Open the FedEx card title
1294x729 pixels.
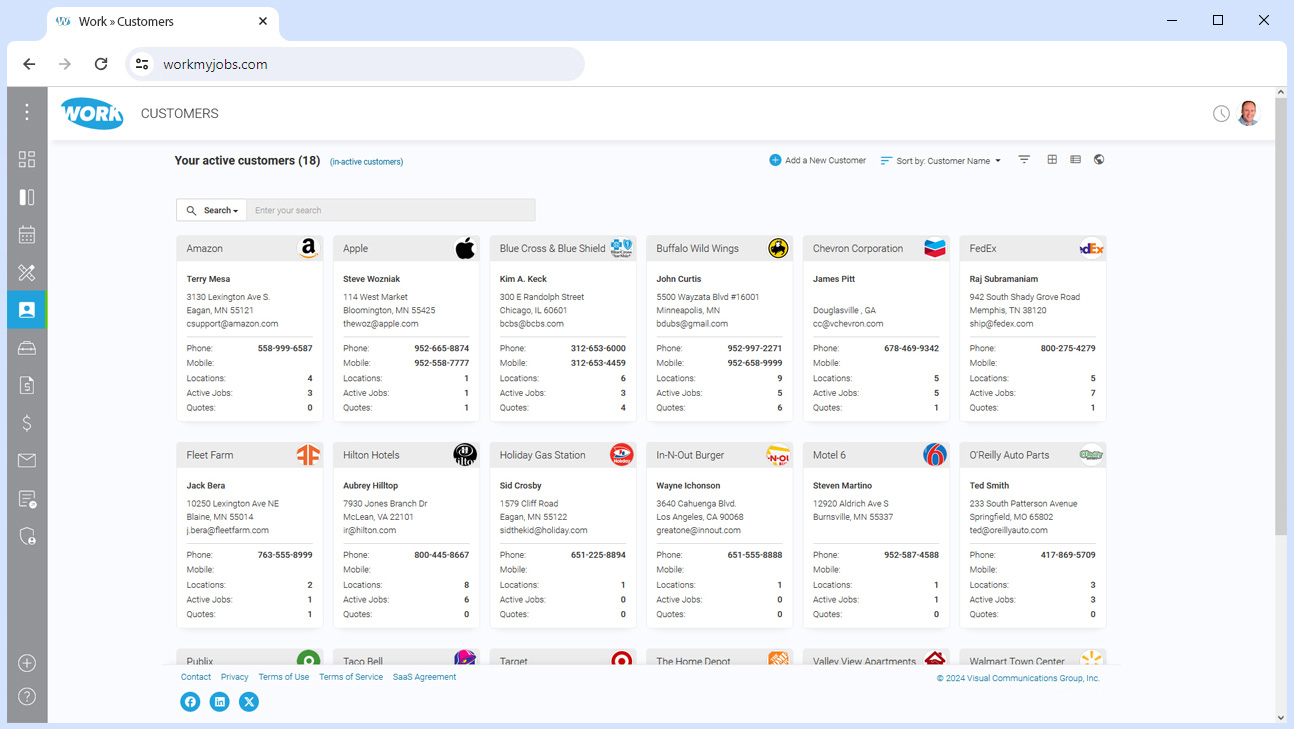coord(983,249)
